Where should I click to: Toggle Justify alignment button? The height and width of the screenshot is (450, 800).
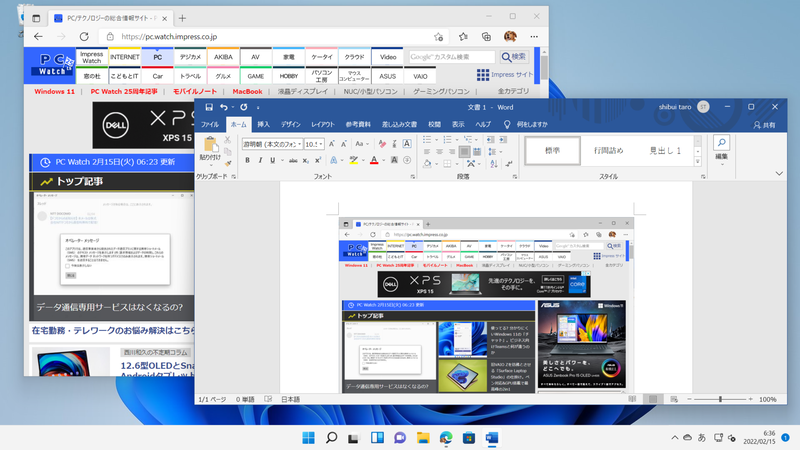[x=464, y=152]
